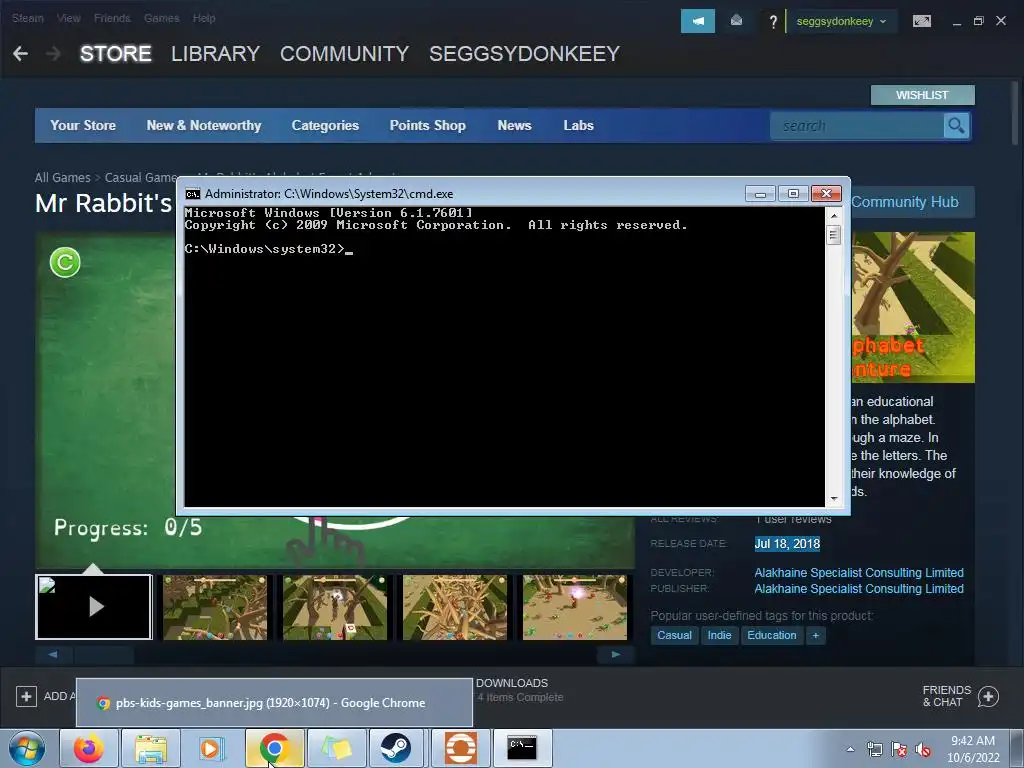Select the second screenshot thumbnail
This screenshot has height=768, width=1024.
click(215, 607)
